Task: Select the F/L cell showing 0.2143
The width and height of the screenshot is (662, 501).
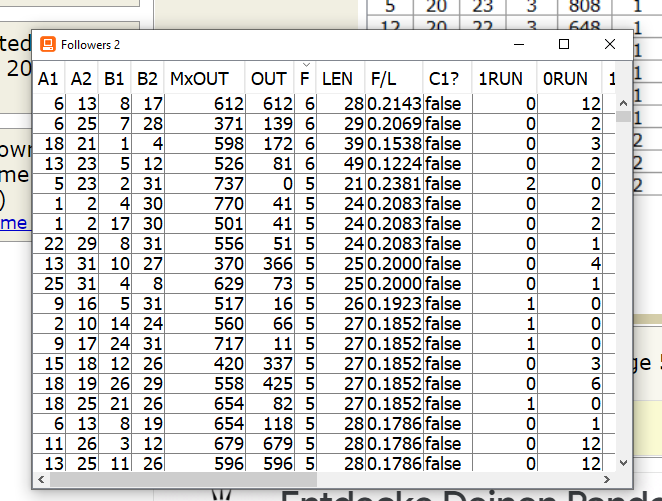Action: (394, 104)
